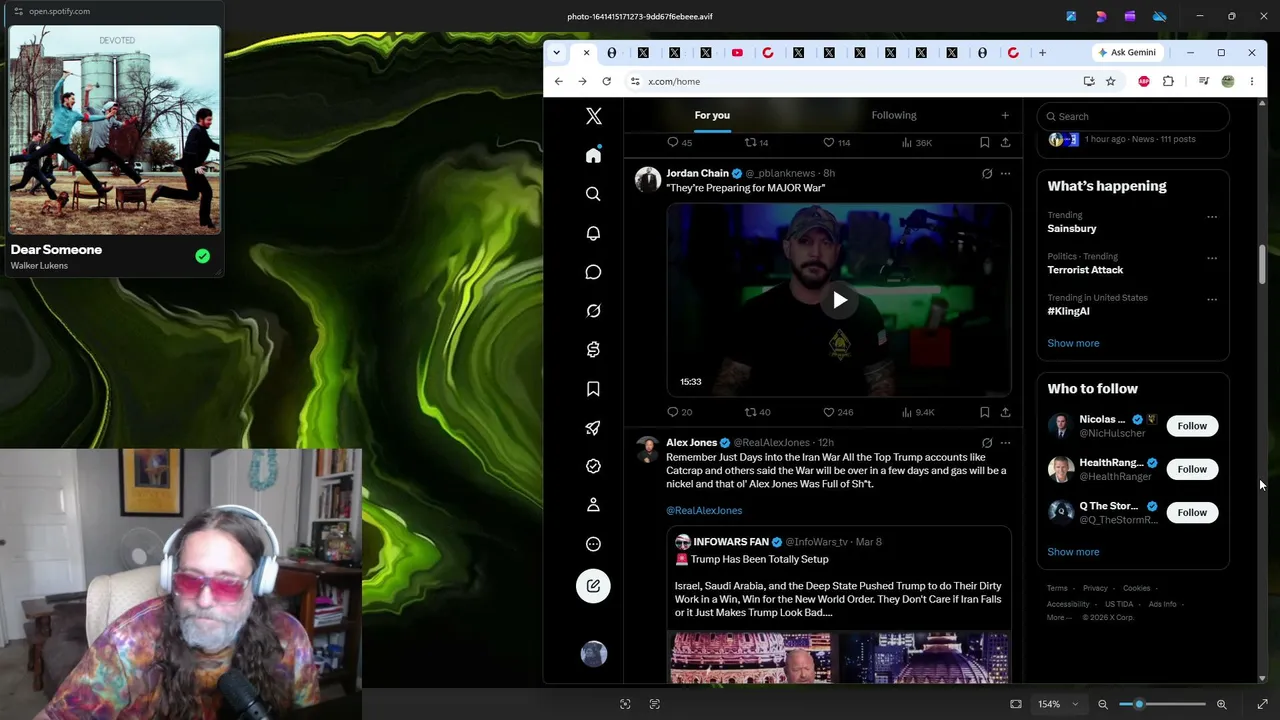Open a new Chrome tab
The image size is (1280, 720).
click(1042, 53)
